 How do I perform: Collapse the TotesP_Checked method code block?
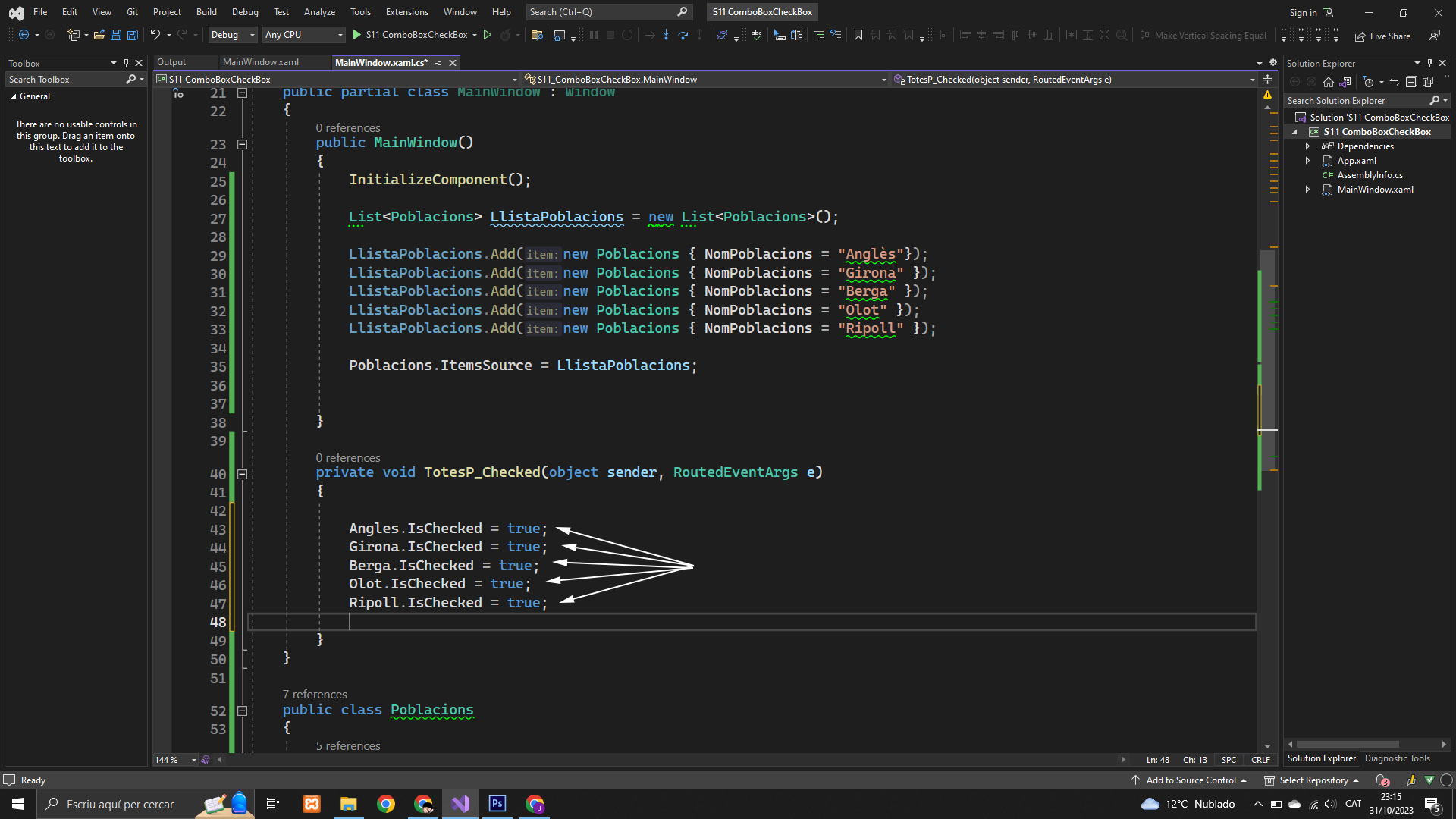242,474
